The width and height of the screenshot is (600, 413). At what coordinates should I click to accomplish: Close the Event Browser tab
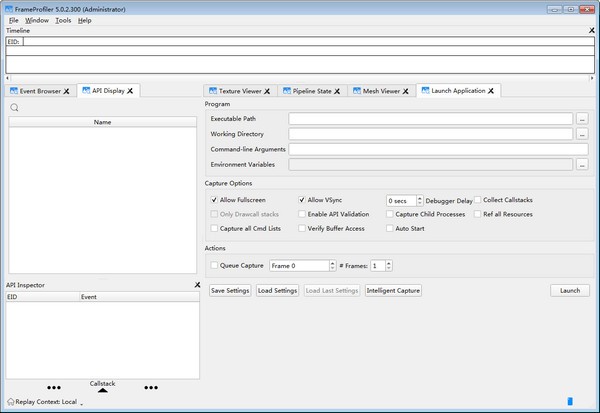coord(66,91)
